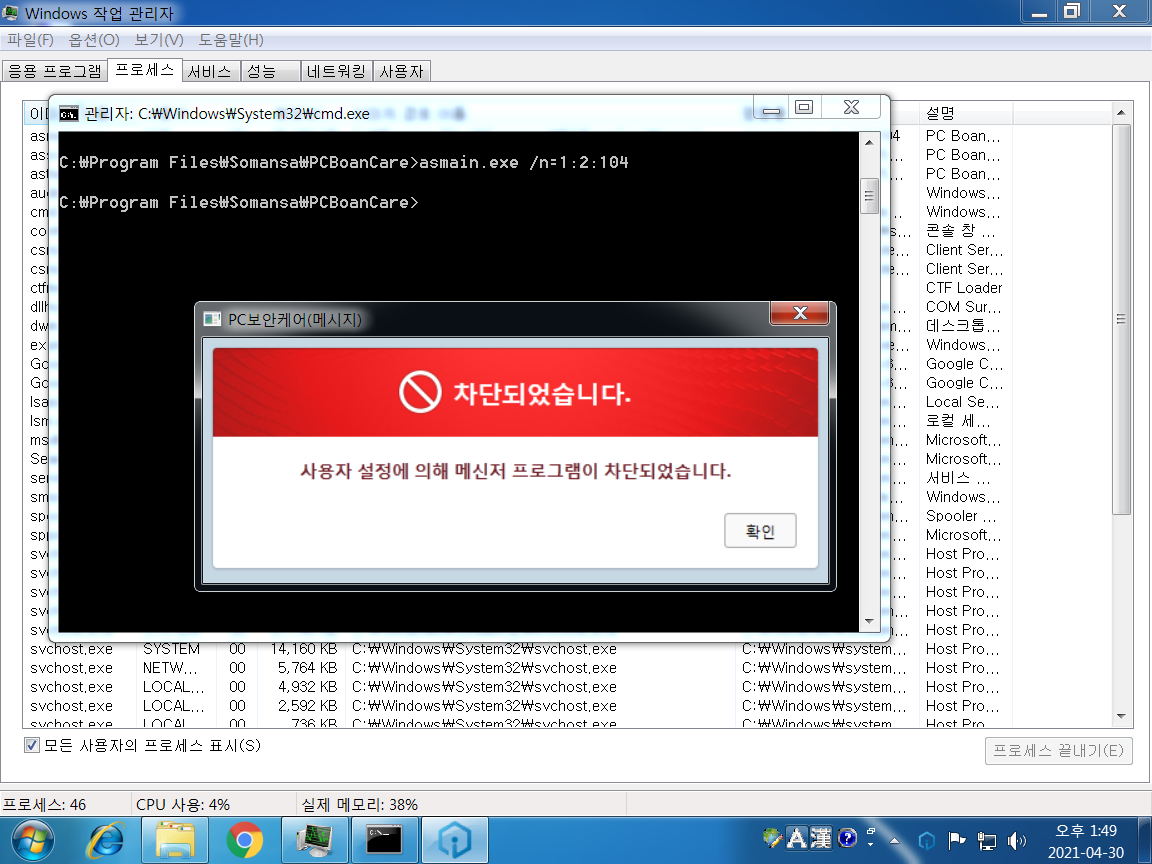The width and height of the screenshot is (1152, 864).
Task: Click the CTF Loader description cell
Action: (x=964, y=288)
